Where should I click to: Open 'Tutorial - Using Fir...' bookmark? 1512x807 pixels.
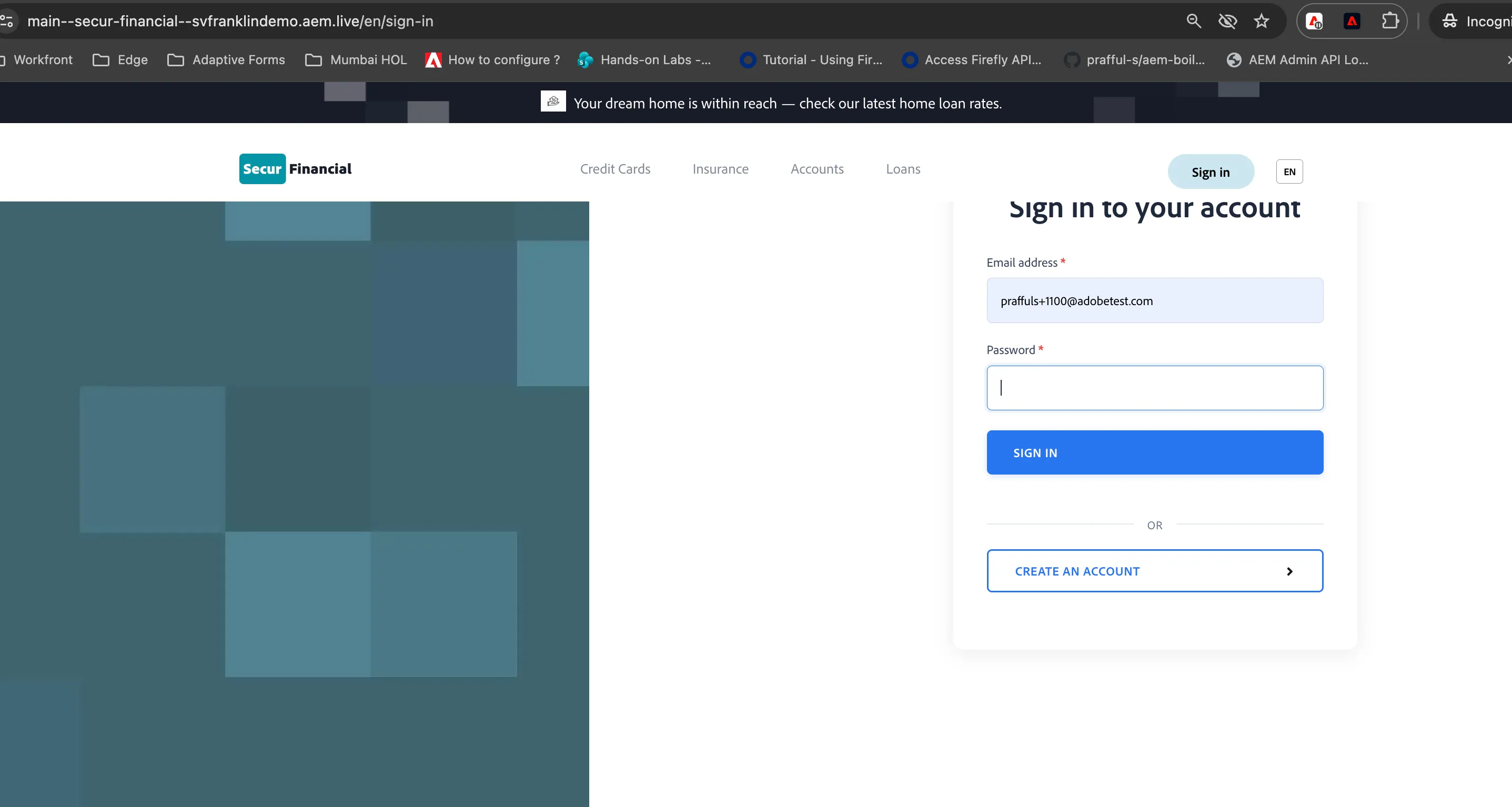(x=812, y=60)
